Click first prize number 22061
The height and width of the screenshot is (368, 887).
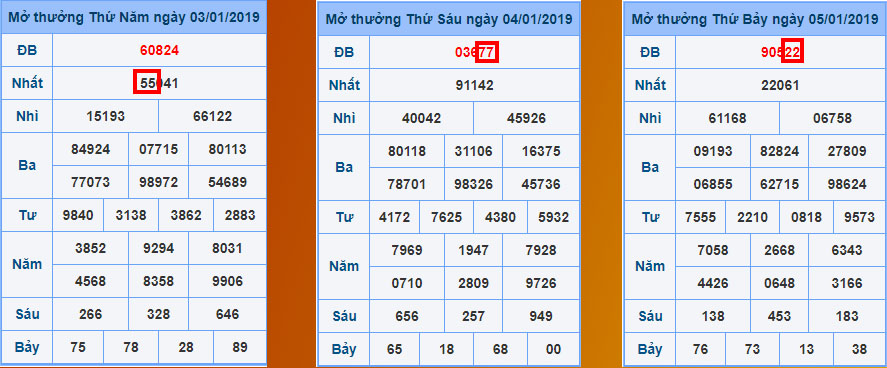780,85
